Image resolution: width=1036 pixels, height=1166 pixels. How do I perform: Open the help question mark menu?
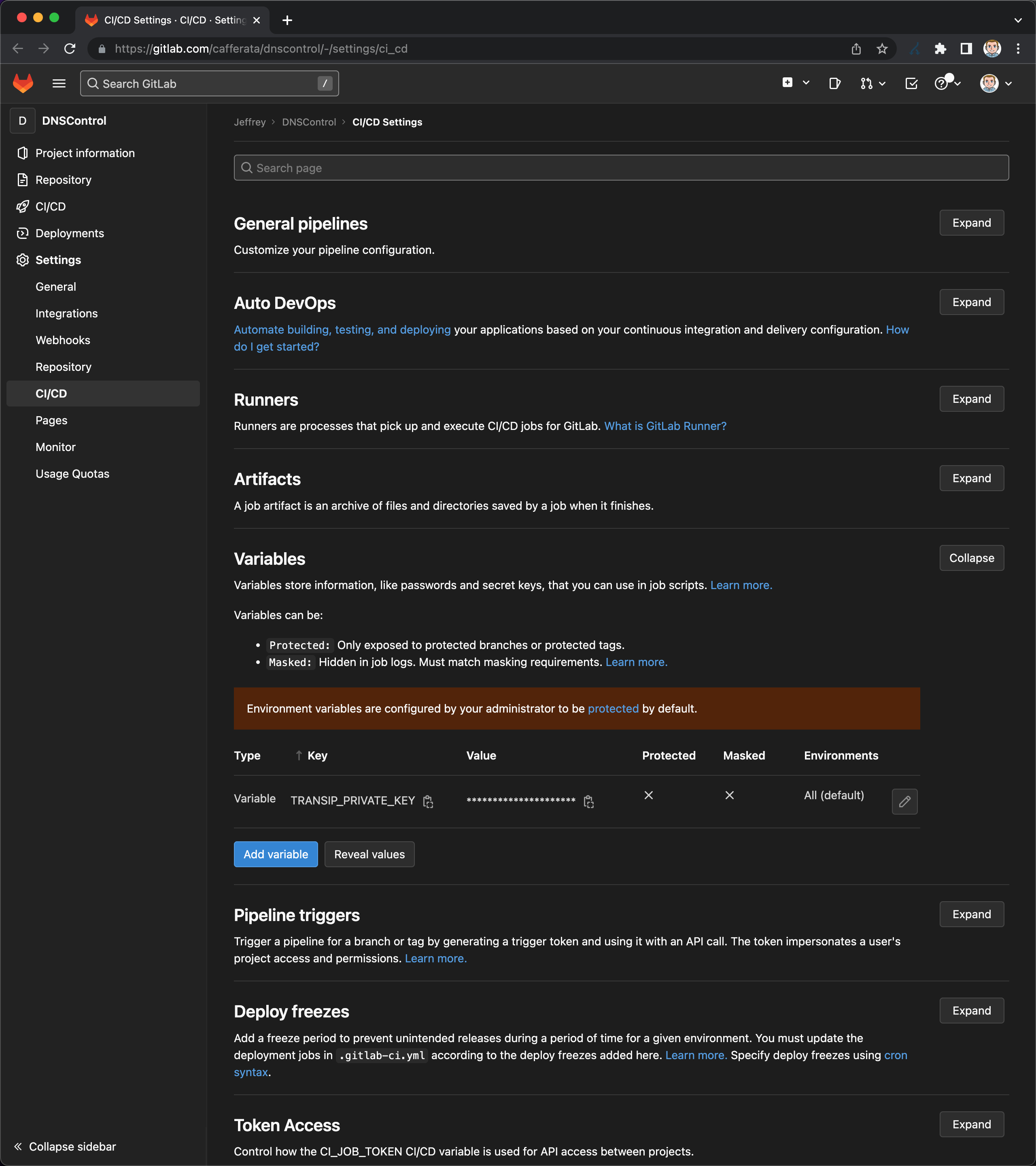tap(942, 83)
